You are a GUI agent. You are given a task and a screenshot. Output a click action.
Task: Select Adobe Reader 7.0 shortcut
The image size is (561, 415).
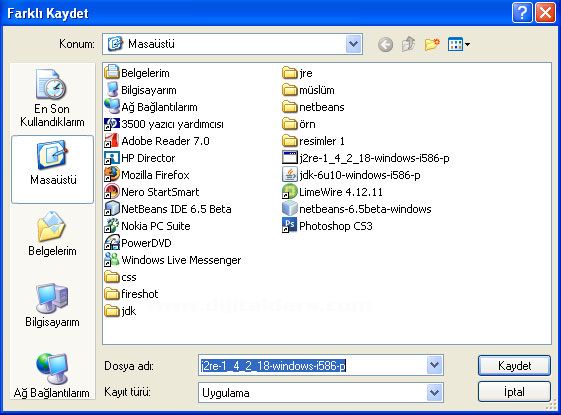tap(157, 141)
